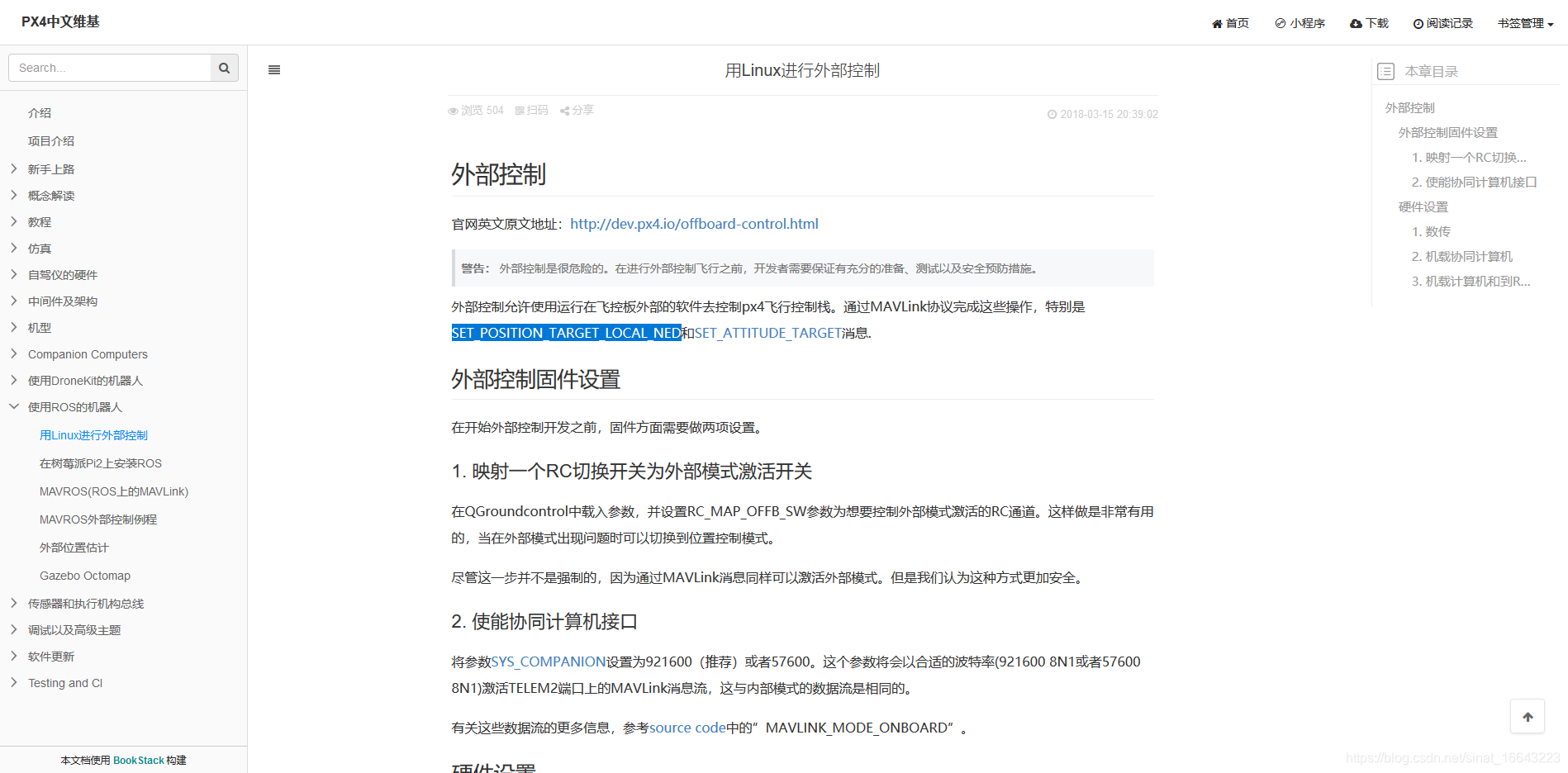Screen dimensions: 1568x773
Task: Expand the 软件更新 chevron
Action: point(14,656)
